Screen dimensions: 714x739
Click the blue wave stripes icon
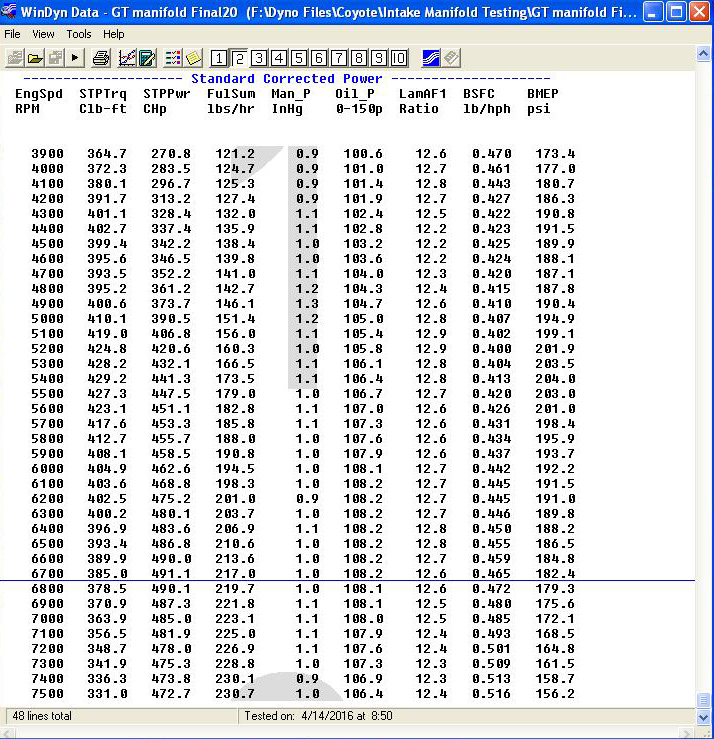point(430,58)
